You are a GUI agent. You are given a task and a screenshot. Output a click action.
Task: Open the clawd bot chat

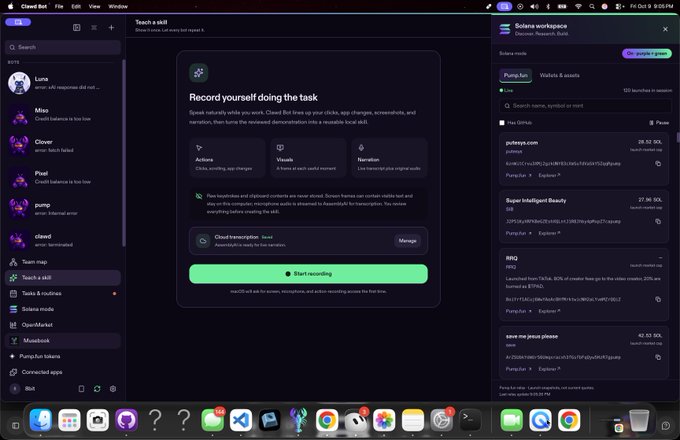click(x=63, y=240)
